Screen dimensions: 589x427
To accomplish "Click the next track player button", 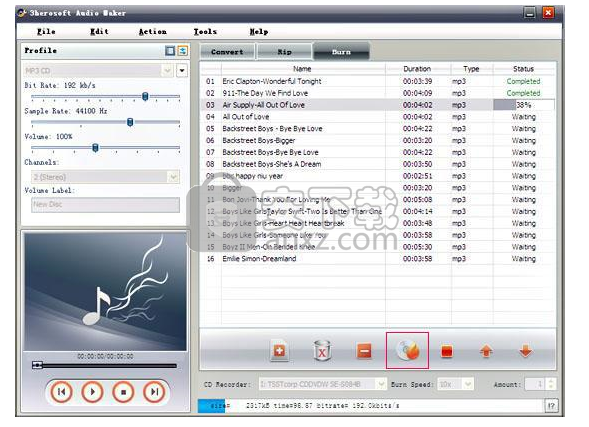I will coord(154,392).
